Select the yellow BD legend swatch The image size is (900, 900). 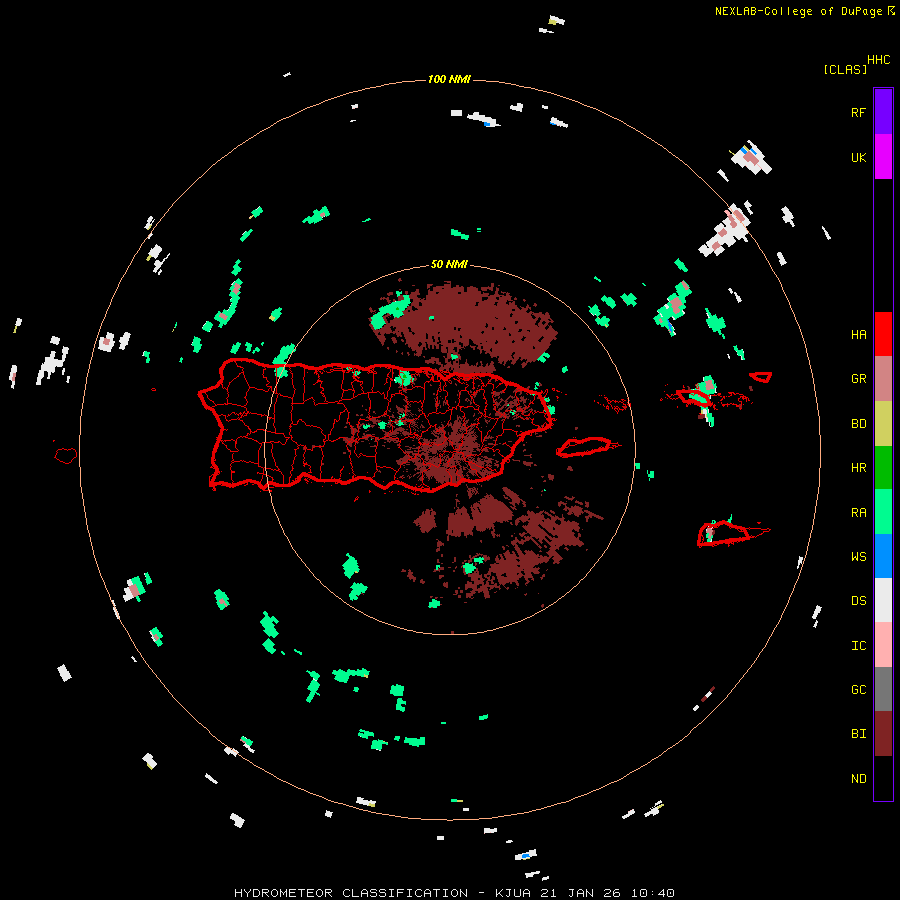[883, 424]
